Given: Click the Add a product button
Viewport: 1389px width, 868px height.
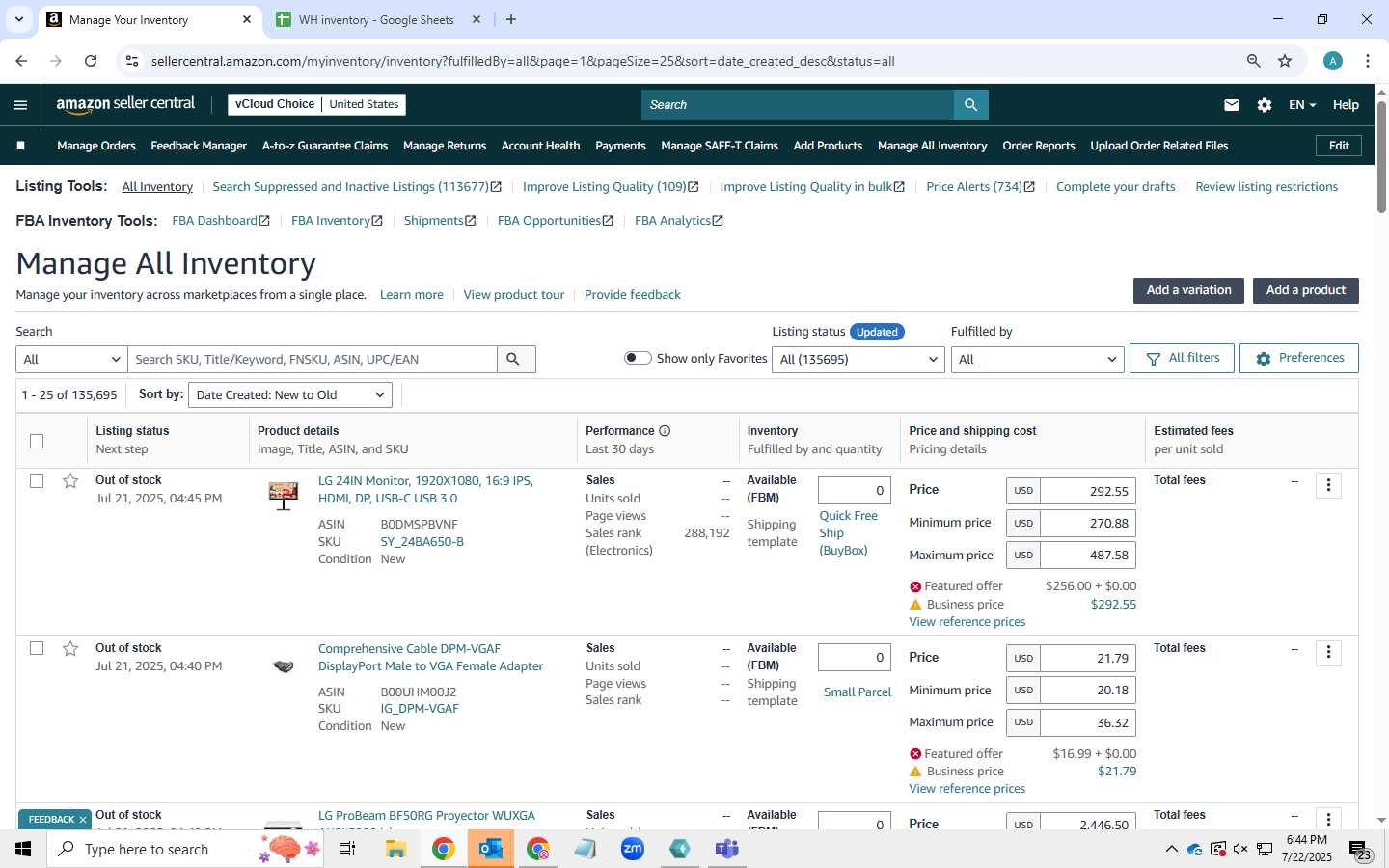Looking at the screenshot, I should tap(1305, 290).
